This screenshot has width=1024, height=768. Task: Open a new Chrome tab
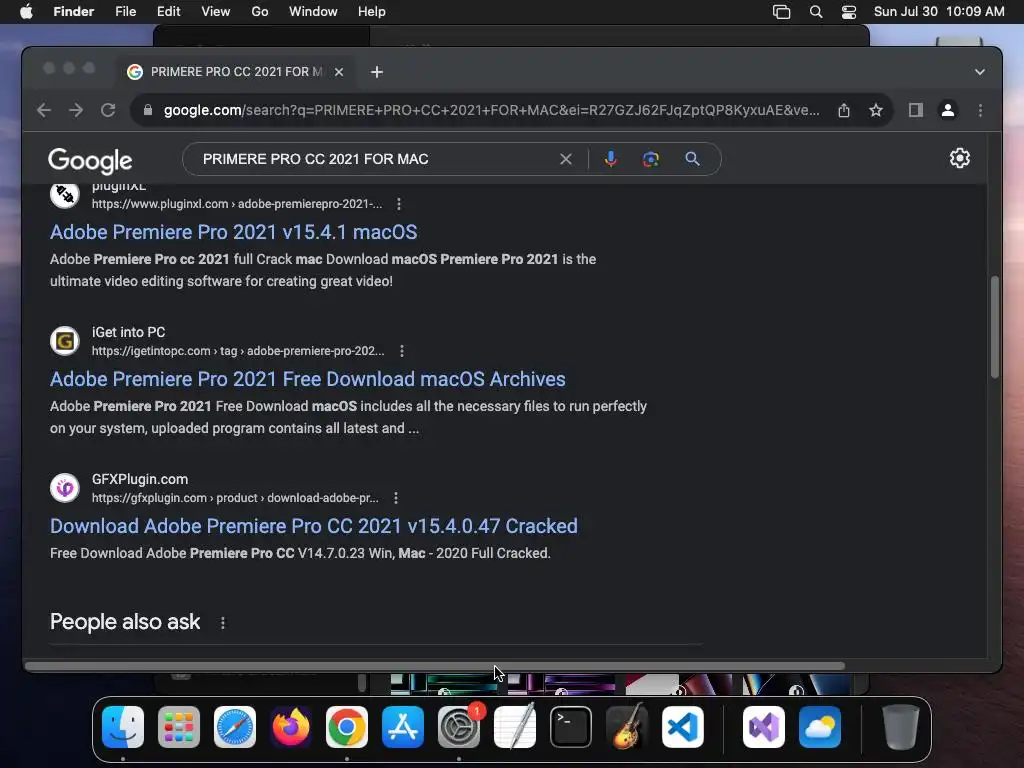tap(377, 72)
